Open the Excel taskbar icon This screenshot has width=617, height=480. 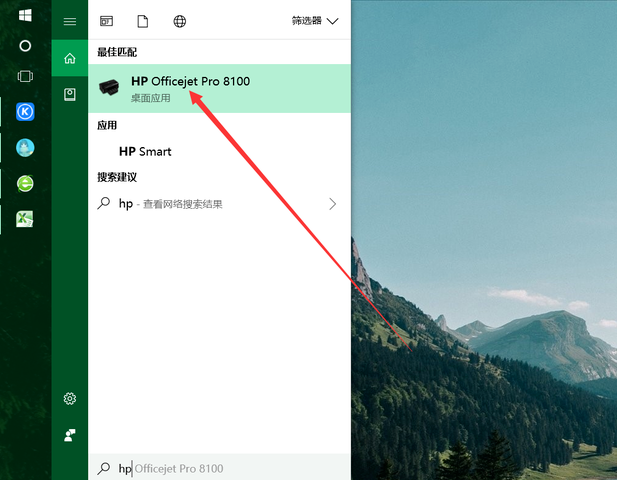tap(25, 219)
